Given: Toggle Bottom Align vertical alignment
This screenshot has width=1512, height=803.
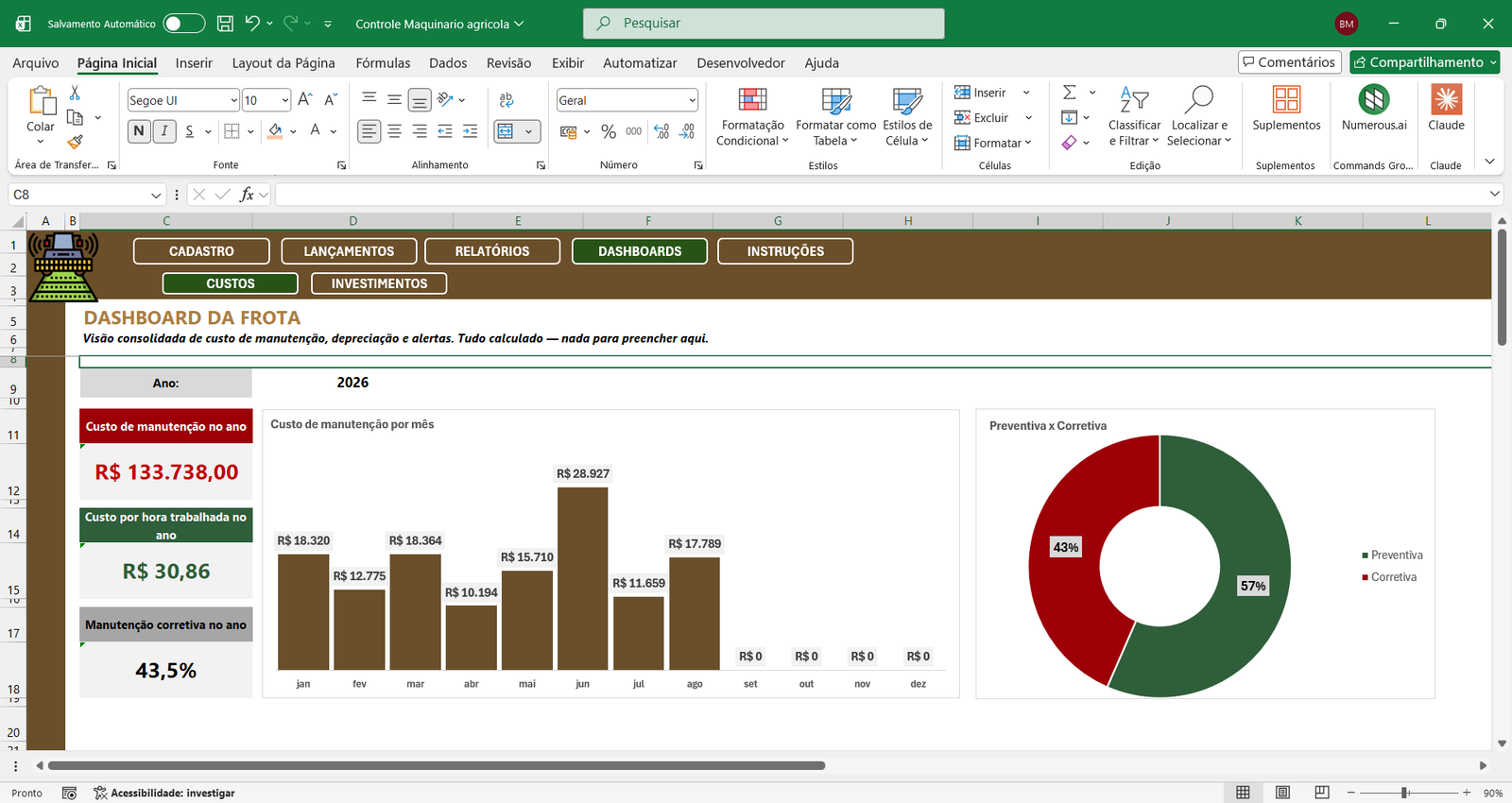Looking at the screenshot, I should click(420, 99).
